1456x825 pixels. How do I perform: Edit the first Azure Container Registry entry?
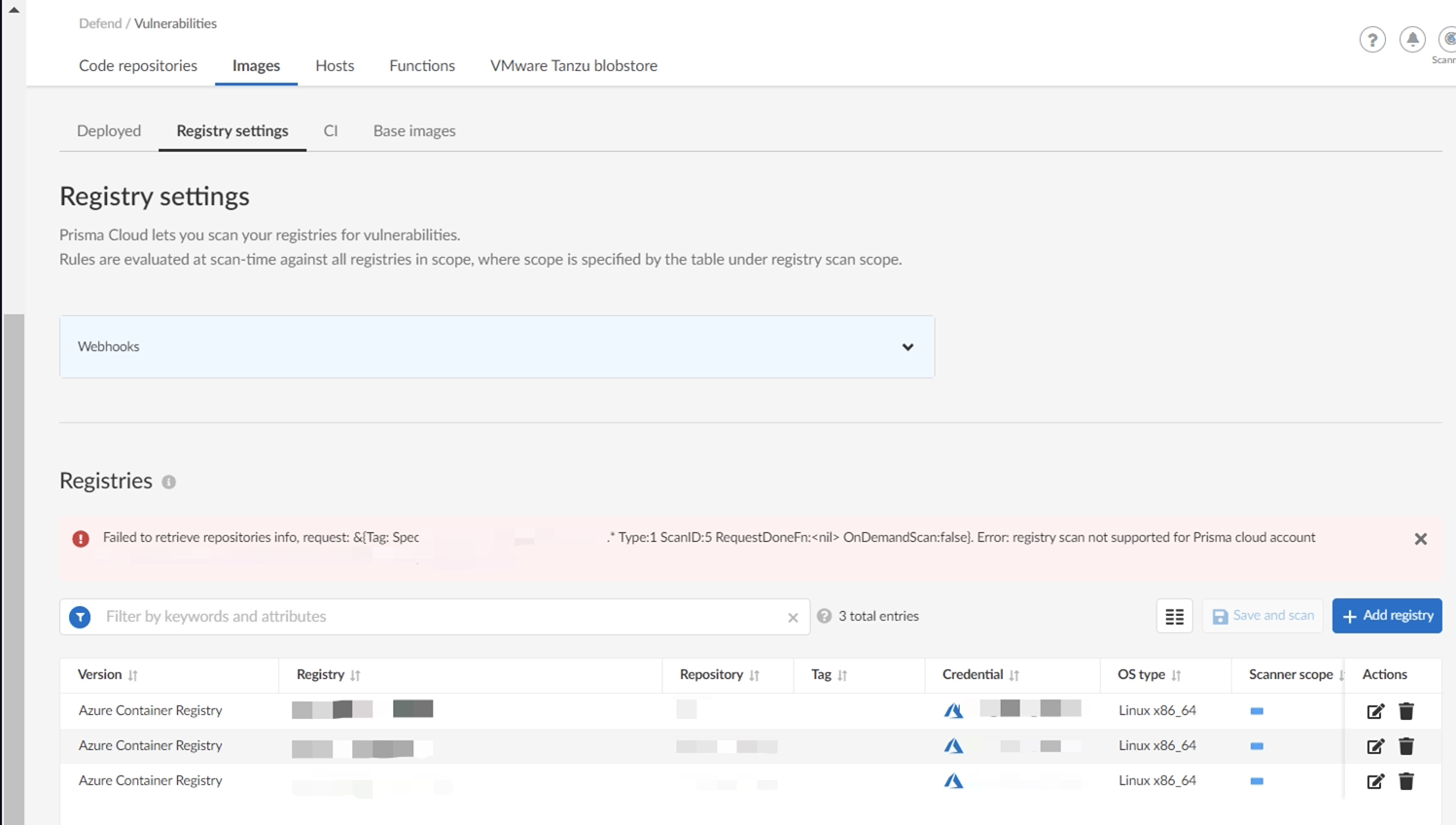[x=1375, y=711]
